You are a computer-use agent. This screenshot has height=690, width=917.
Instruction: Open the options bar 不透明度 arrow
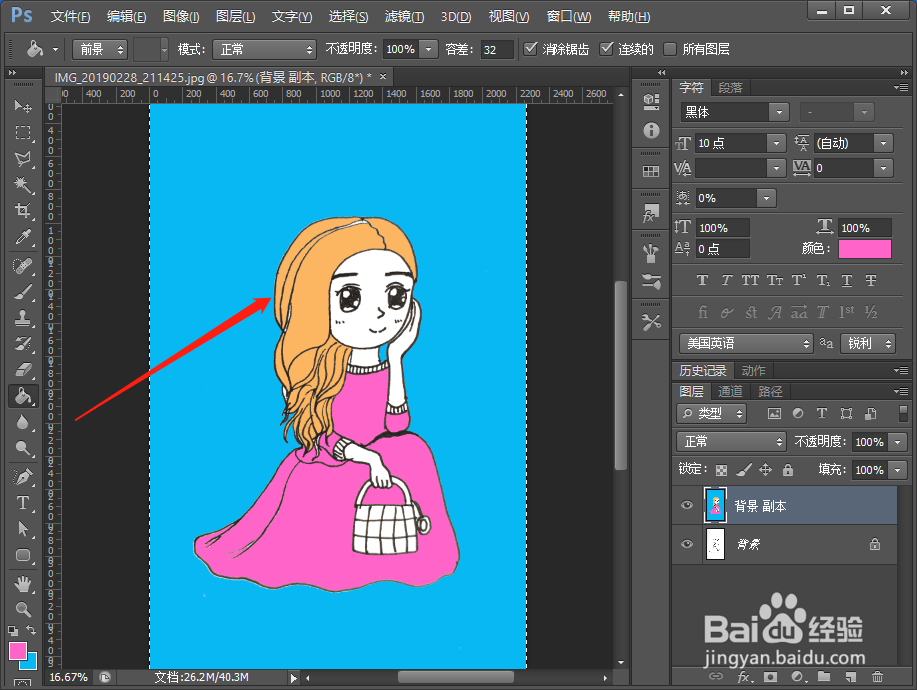(429, 49)
